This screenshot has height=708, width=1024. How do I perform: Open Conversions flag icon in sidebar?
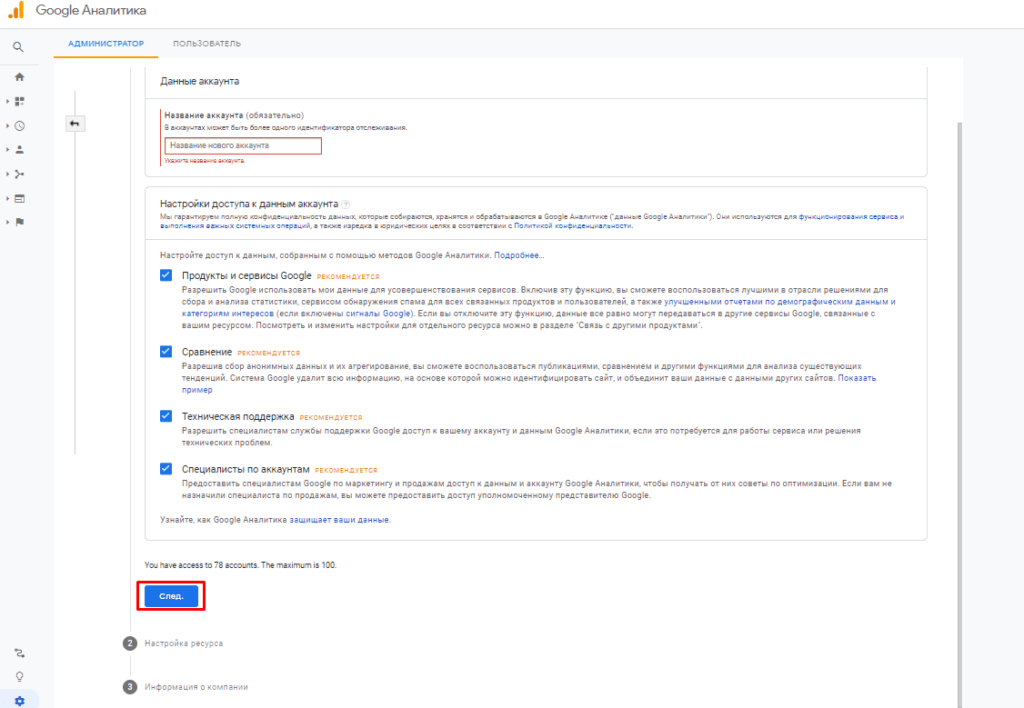click(x=20, y=222)
